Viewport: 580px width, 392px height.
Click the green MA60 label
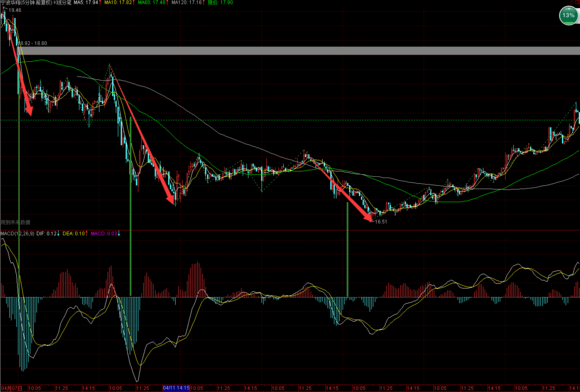[x=152, y=3]
